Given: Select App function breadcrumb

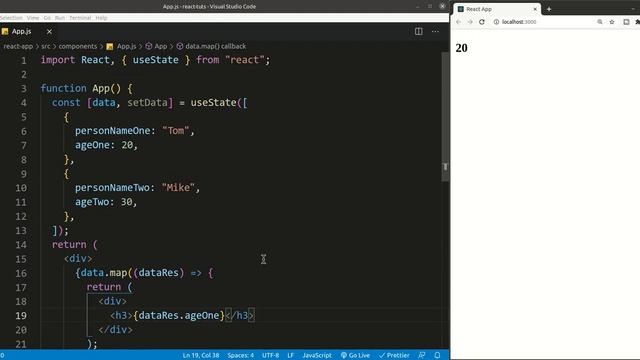Looking at the screenshot, I should click(x=160, y=47).
